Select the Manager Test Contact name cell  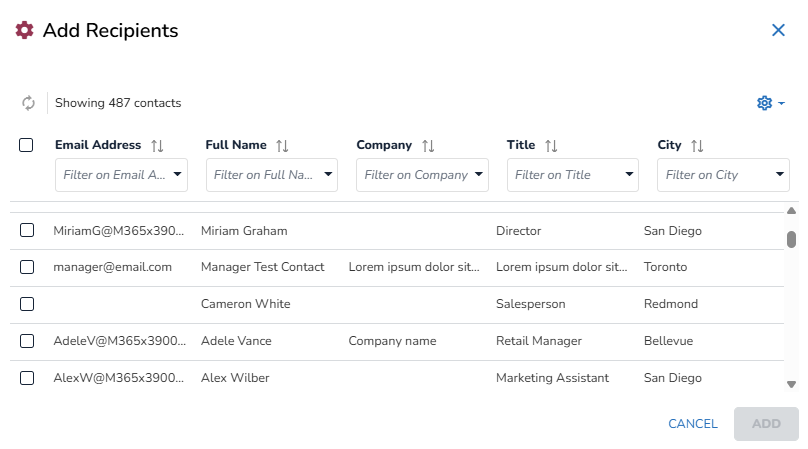[262, 267]
